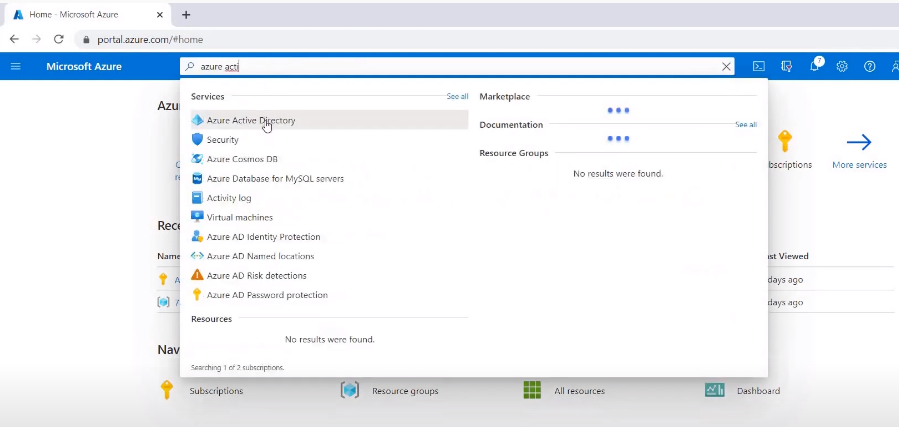Click the Azure AD Identity Protection icon

click(197, 237)
